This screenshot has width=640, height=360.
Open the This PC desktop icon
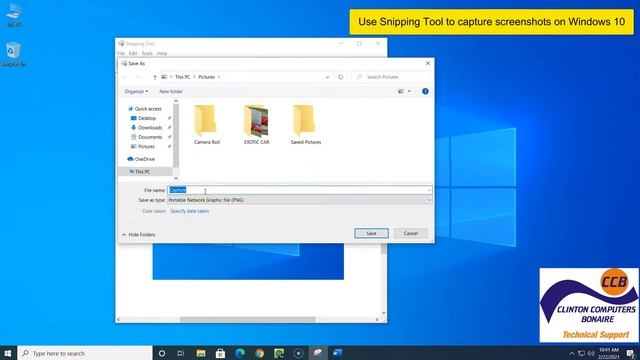[14, 15]
